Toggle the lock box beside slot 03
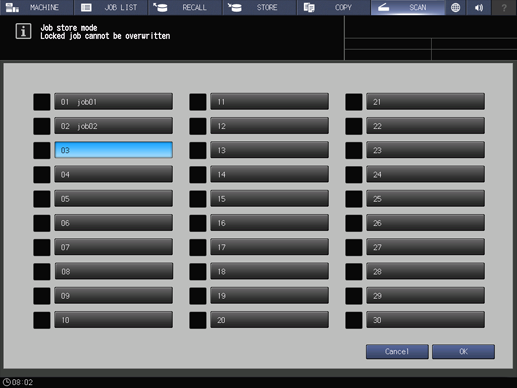 click(x=42, y=150)
